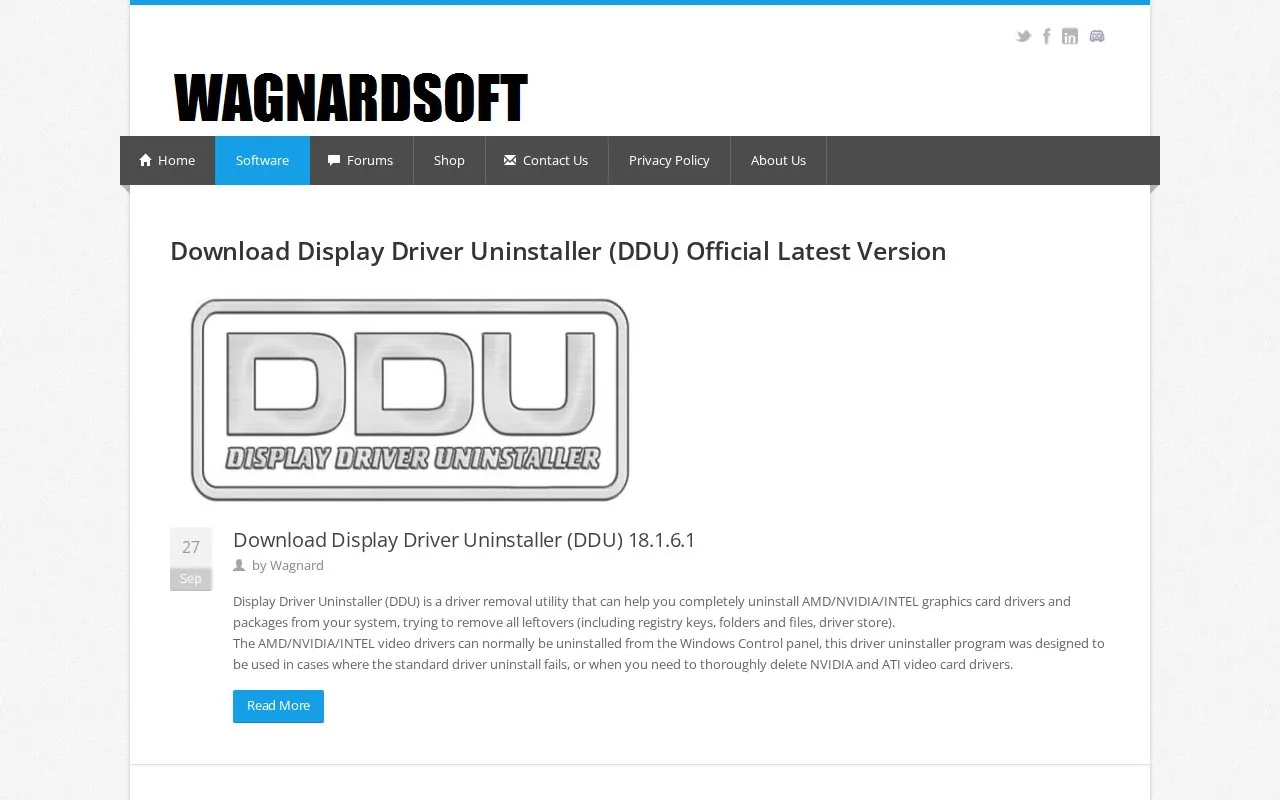Screen dimensions: 1280x800
Task: Open the Twitter social icon
Action: click(1023, 36)
